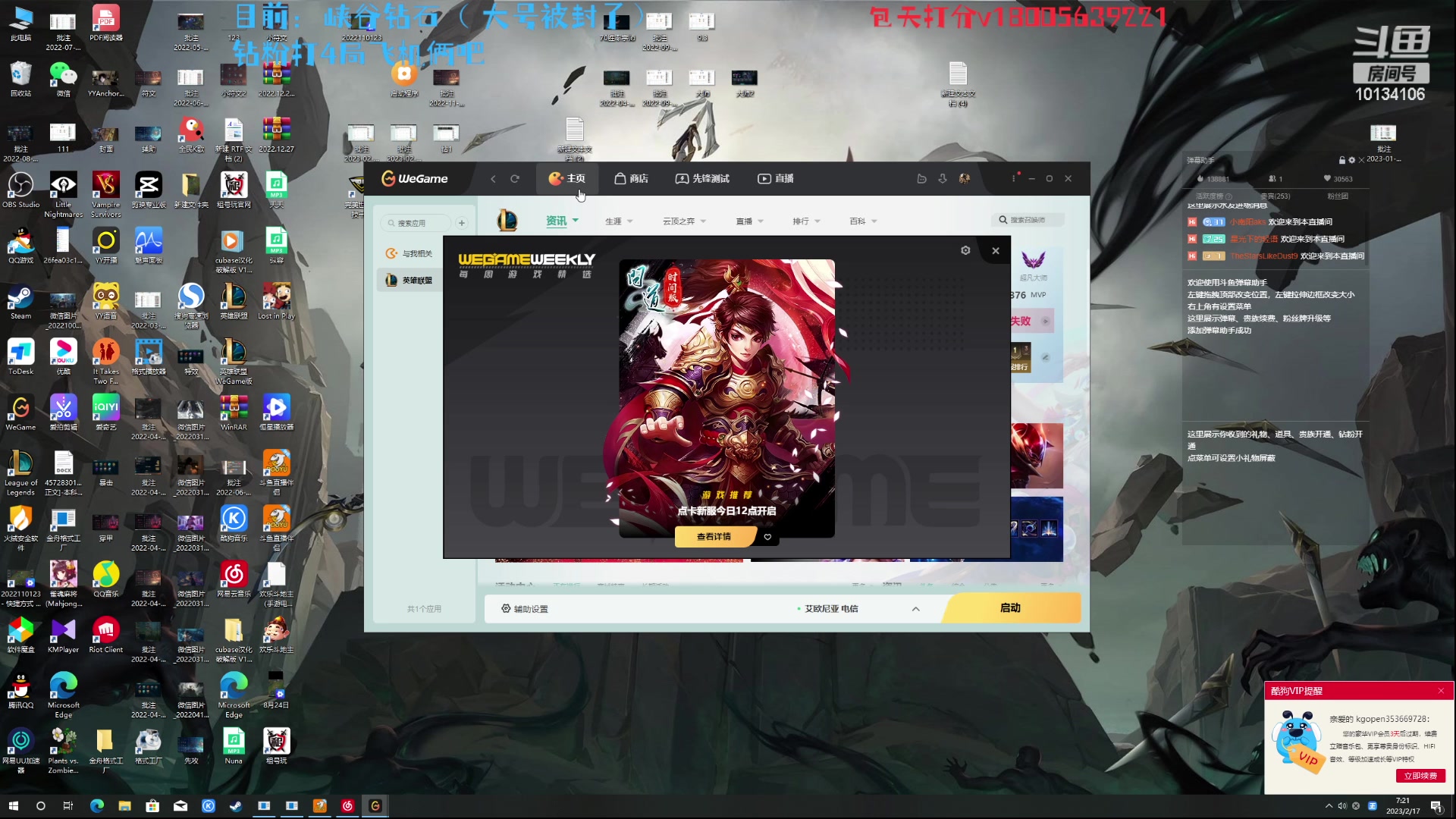Select 与我相关 in the sidebar

pos(409,254)
